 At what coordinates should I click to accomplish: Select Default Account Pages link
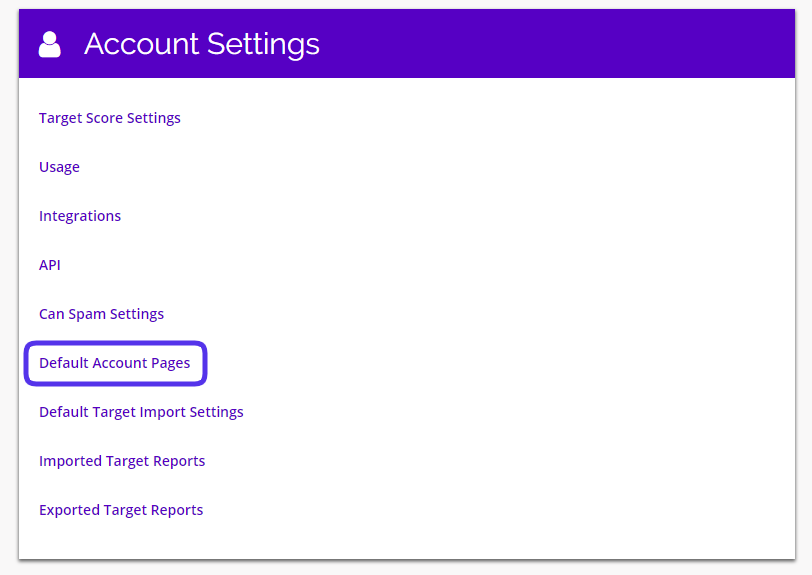click(114, 363)
